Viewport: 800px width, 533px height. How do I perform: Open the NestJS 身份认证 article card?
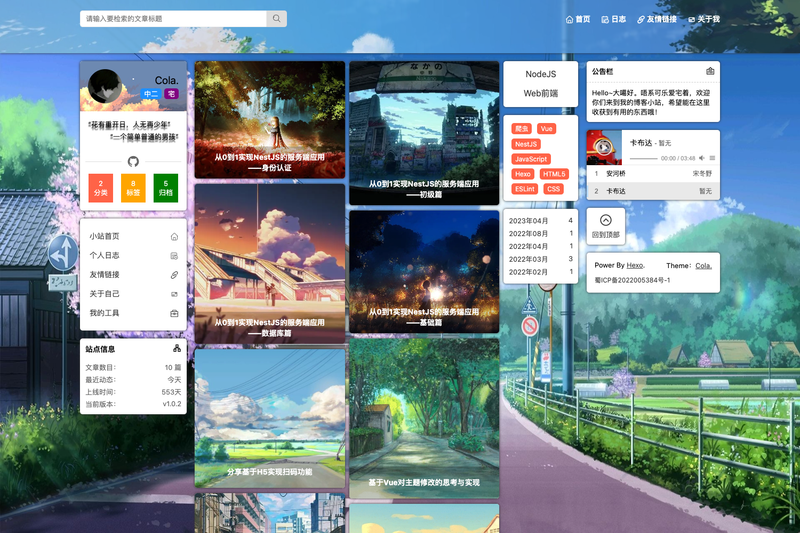click(x=269, y=120)
